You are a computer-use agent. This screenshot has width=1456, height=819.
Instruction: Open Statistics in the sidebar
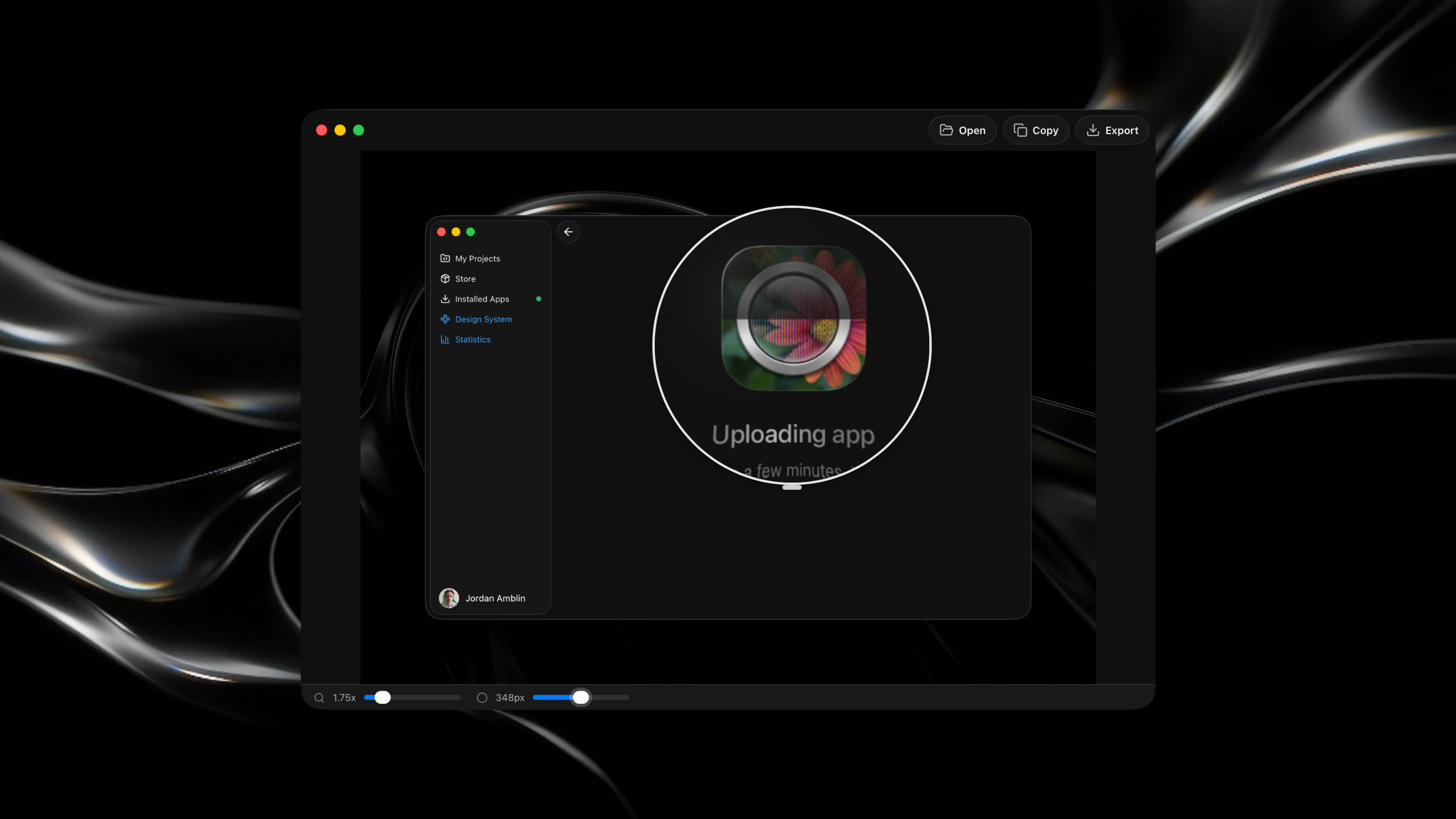pyautogui.click(x=473, y=340)
